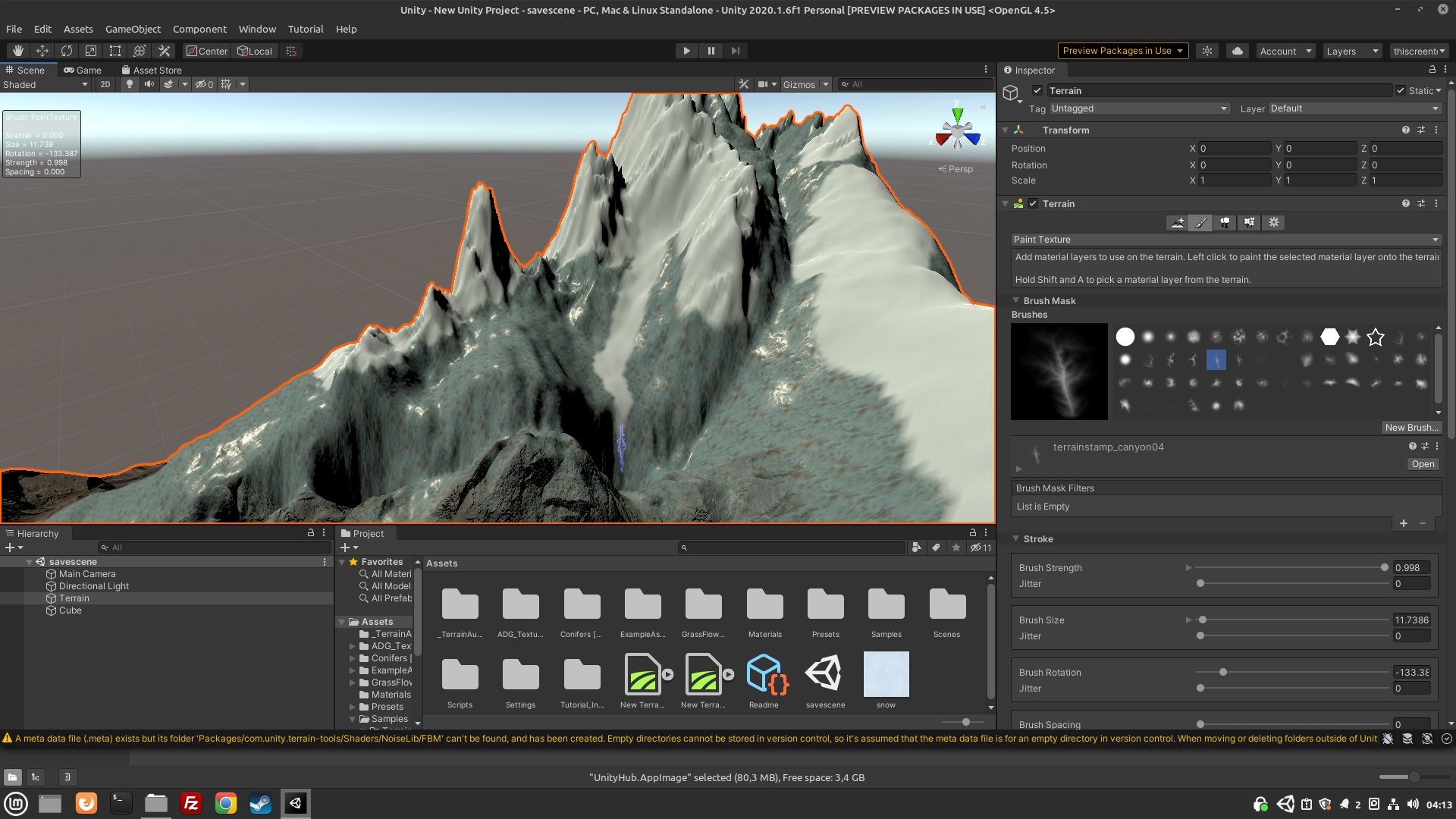Viewport: 1456px width, 819px height.
Task: Collapse the Brush Mask section
Action: point(1015,300)
